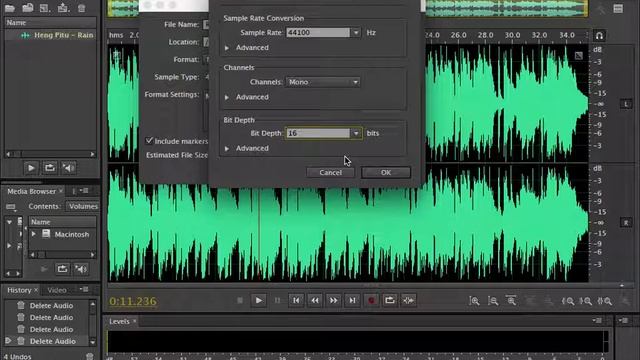The width and height of the screenshot is (640, 360).
Task: Open the Media Browser panel menu icon
Action: point(84,191)
